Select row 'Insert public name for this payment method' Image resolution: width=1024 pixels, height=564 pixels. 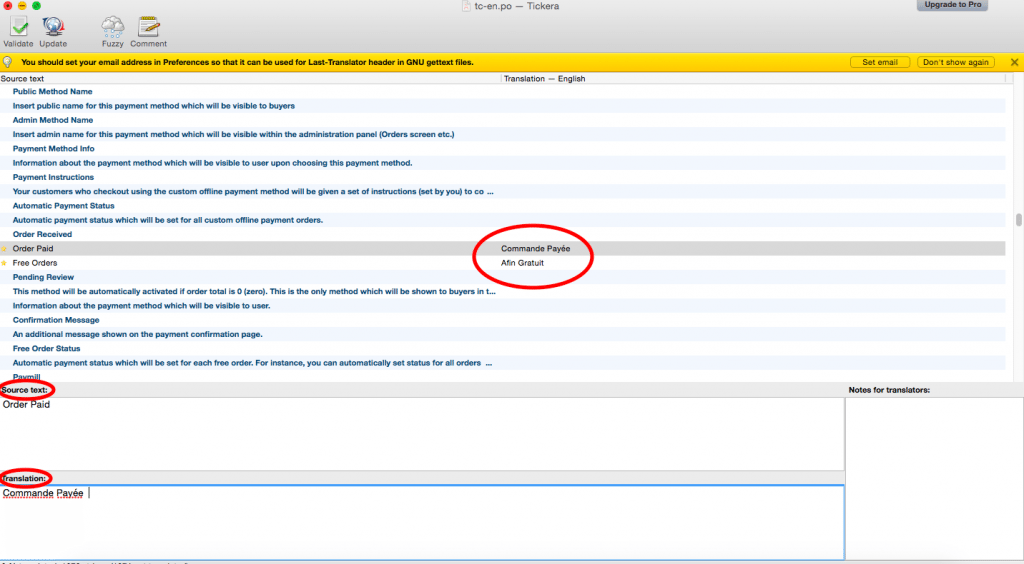[502, 106]
